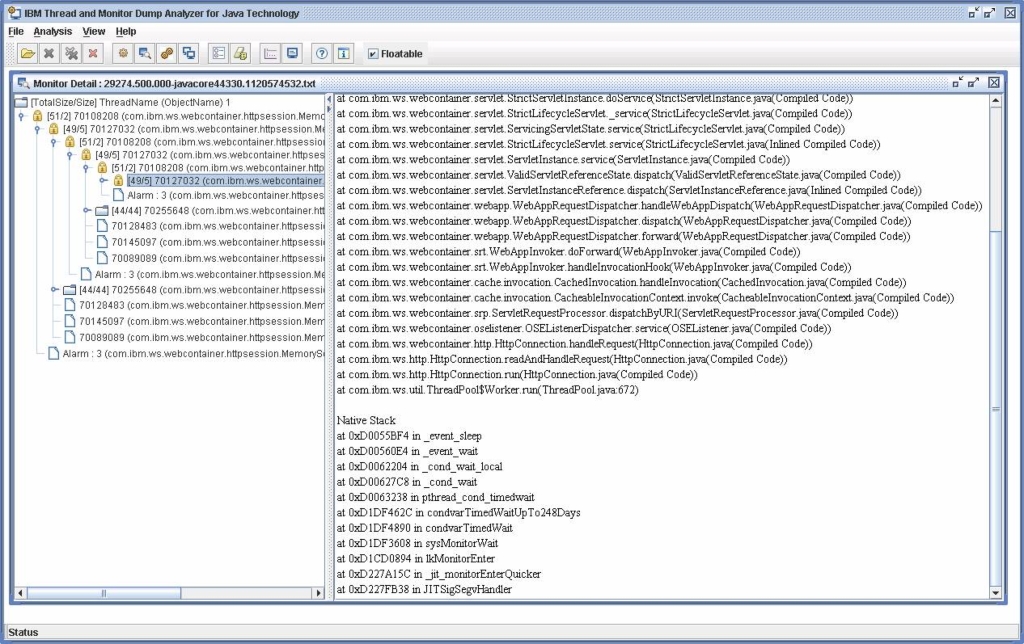Click the lock icon of the highlighted 70127032 row

pos(118,180)
